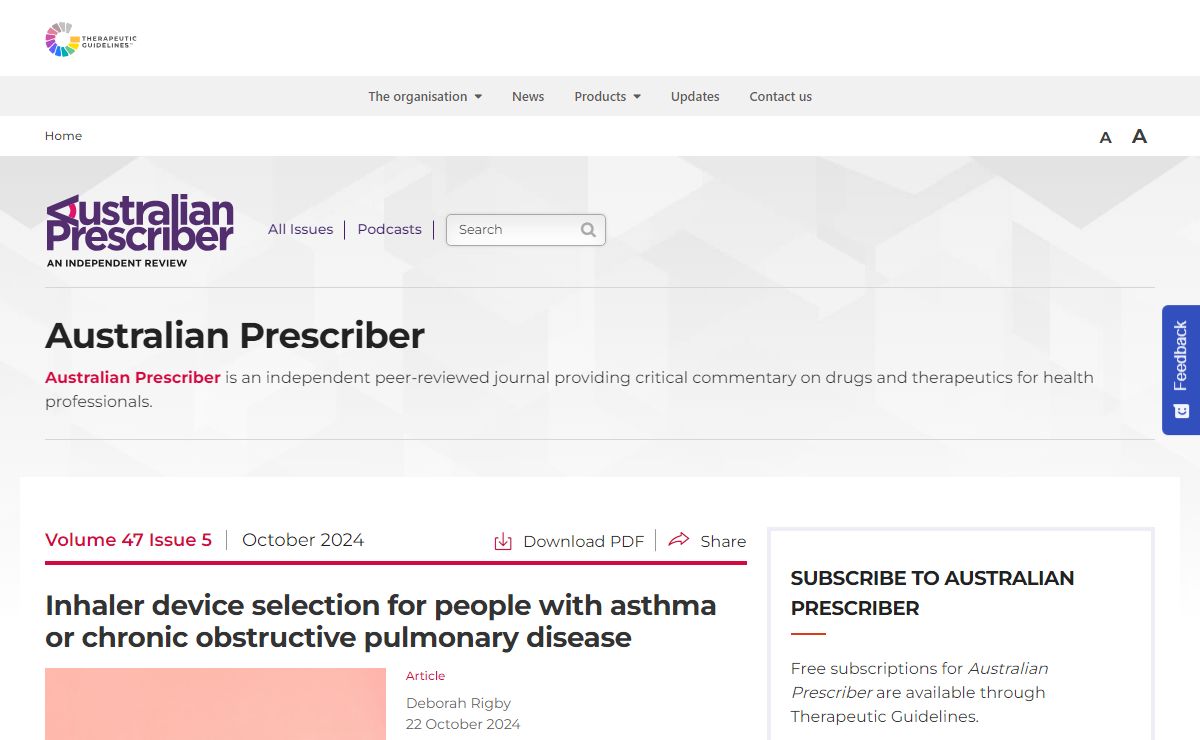Click the larger font size A

(1139, 136)
